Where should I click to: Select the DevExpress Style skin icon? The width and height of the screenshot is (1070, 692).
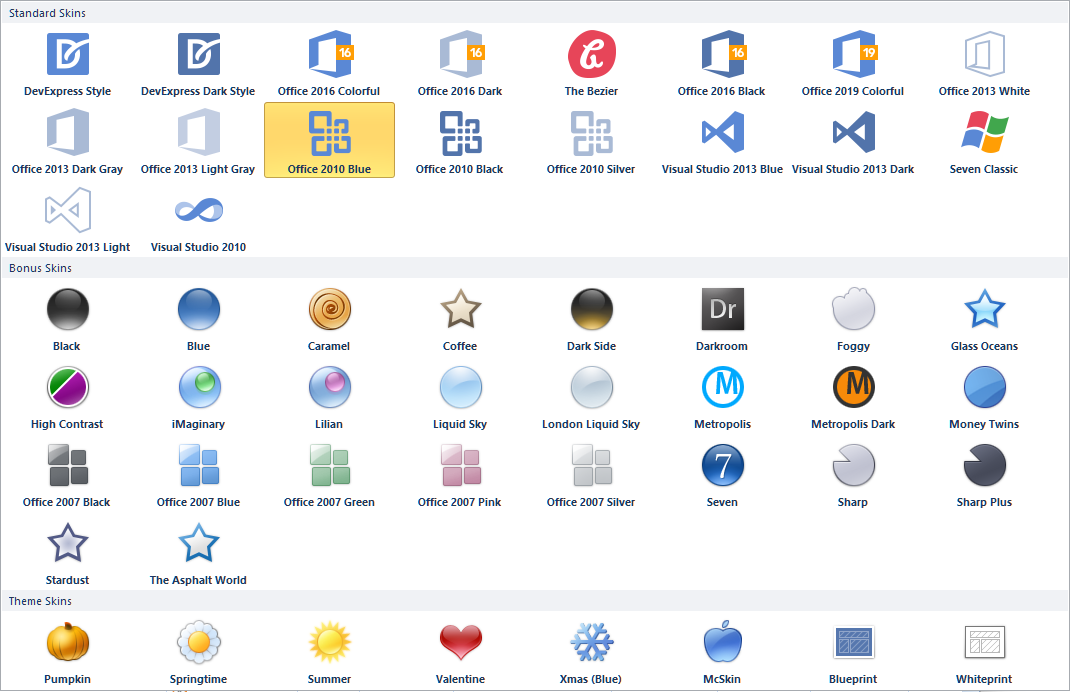point(68,54)
